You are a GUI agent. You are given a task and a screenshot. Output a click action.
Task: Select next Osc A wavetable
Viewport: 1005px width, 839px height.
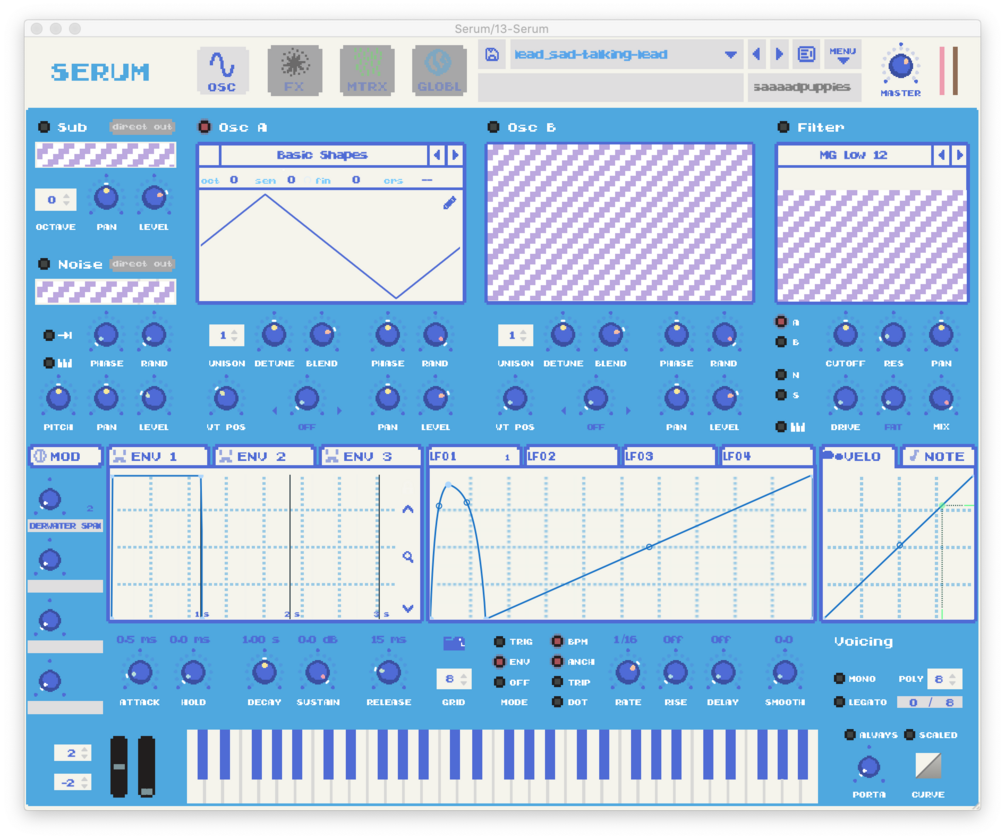coord(455,154)
